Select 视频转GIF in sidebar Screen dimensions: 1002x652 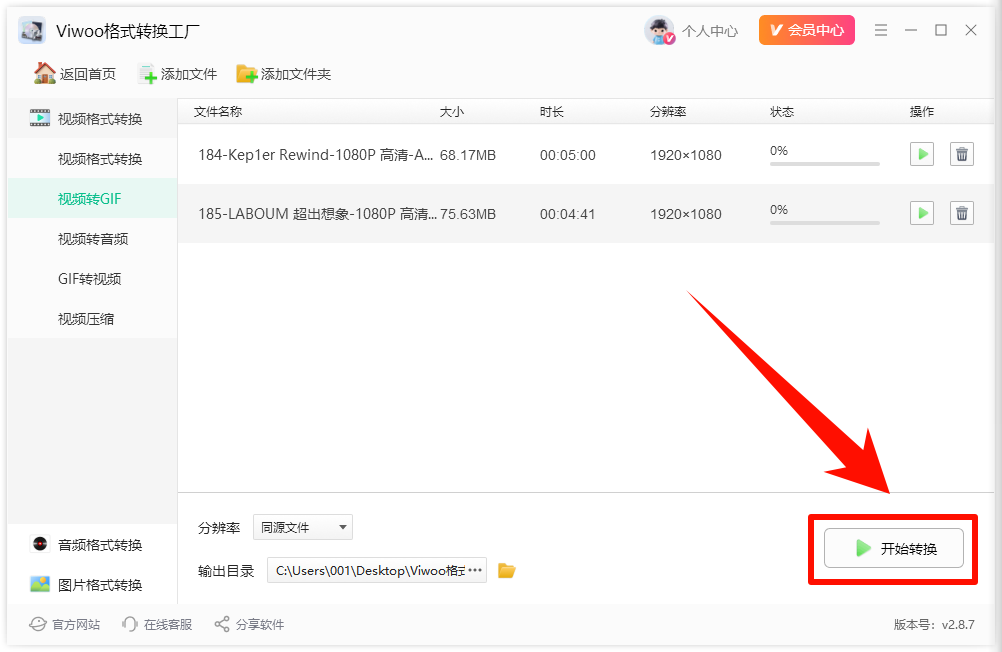(x=92, y=198)
